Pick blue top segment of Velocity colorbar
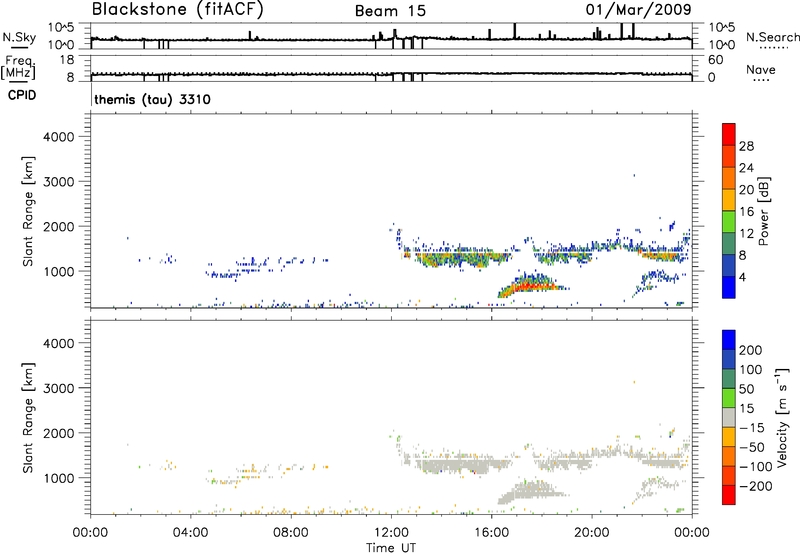Screen dimensions: 800x554 click(729, 340)
